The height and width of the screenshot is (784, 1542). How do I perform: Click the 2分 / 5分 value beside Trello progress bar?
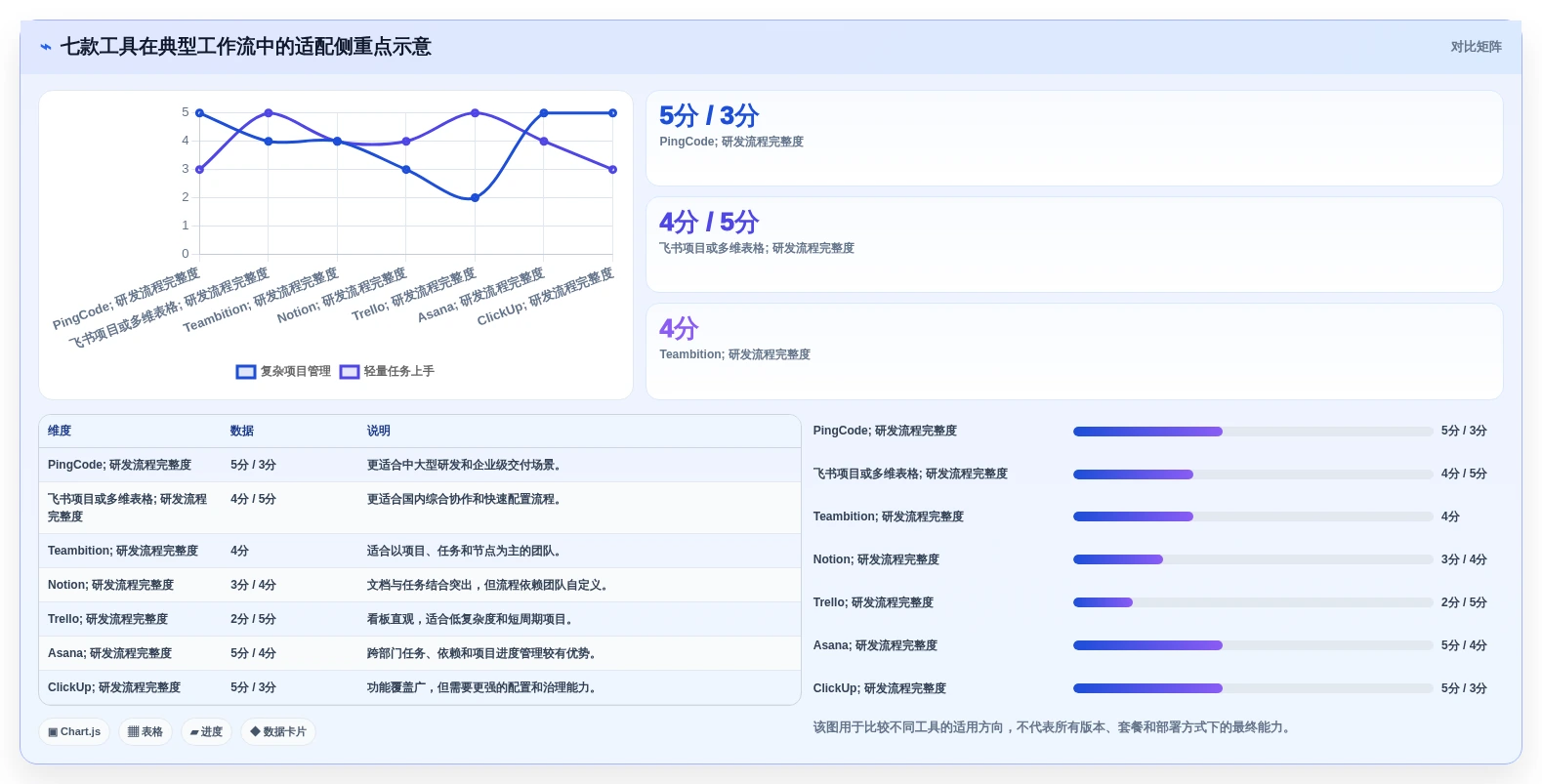point(1464,603)
